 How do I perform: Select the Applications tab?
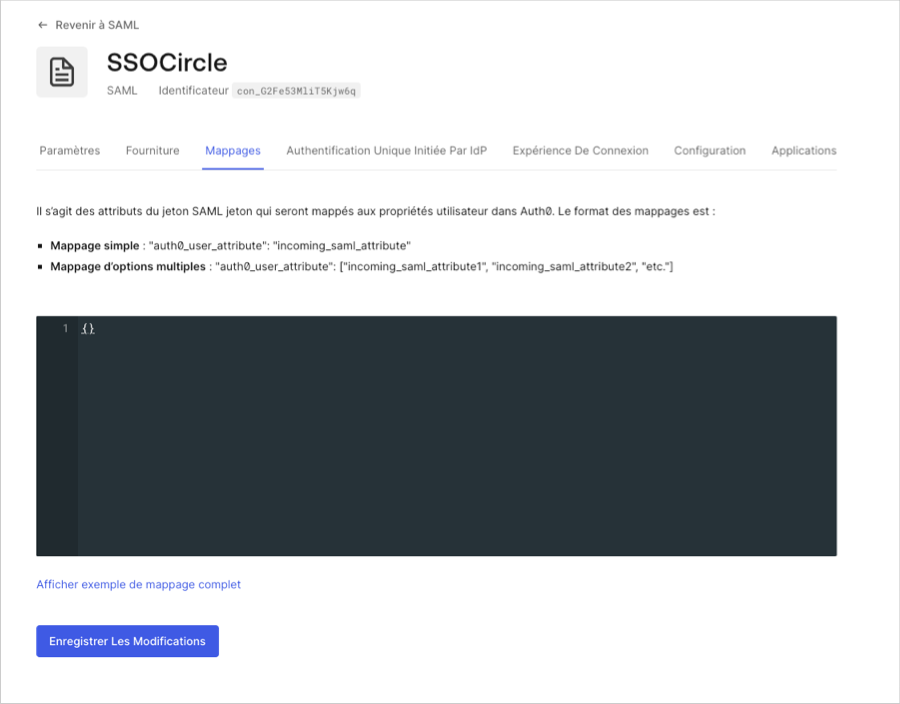click(804, 150)
